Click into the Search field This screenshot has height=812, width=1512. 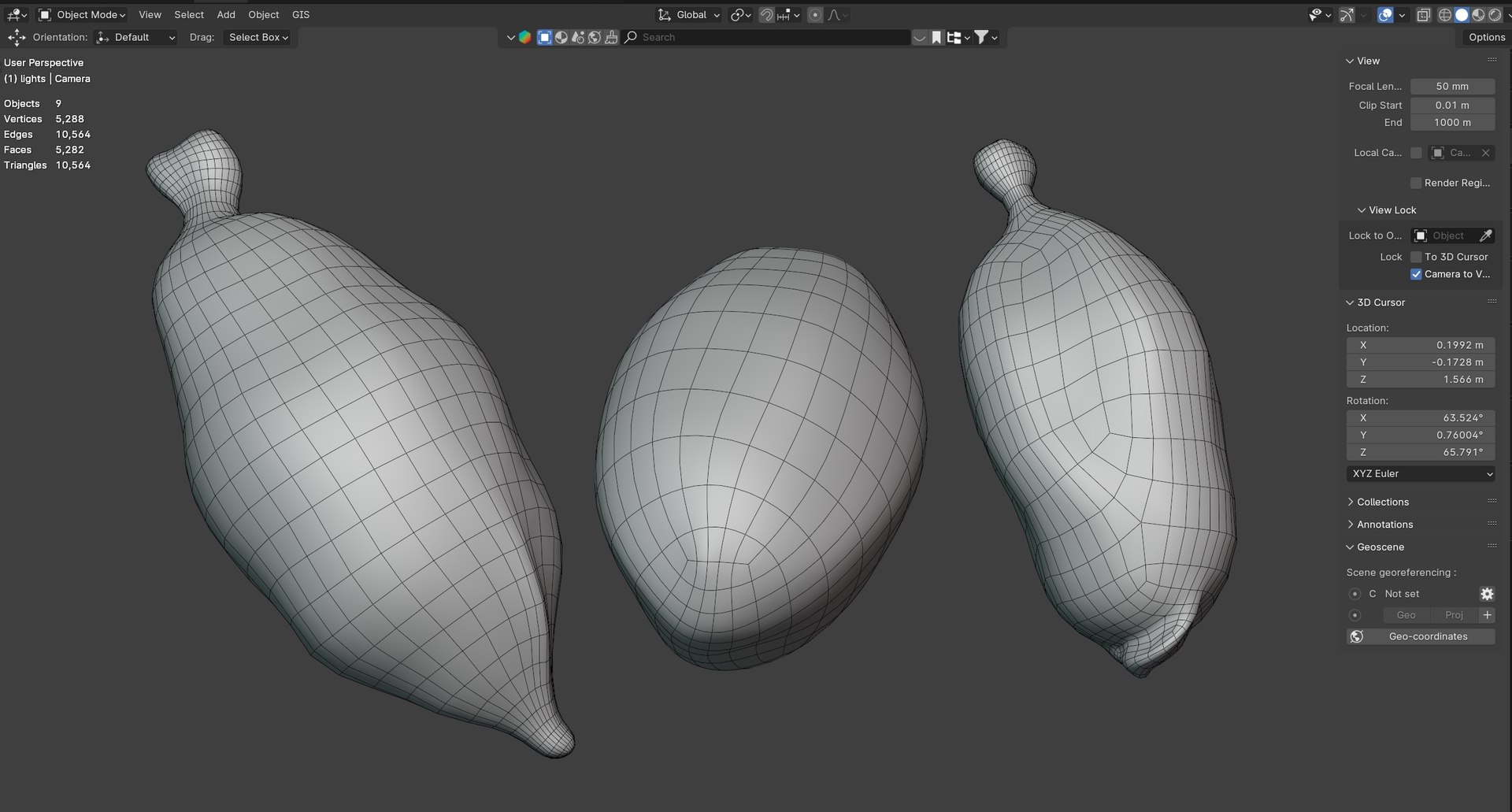[765, 37]
